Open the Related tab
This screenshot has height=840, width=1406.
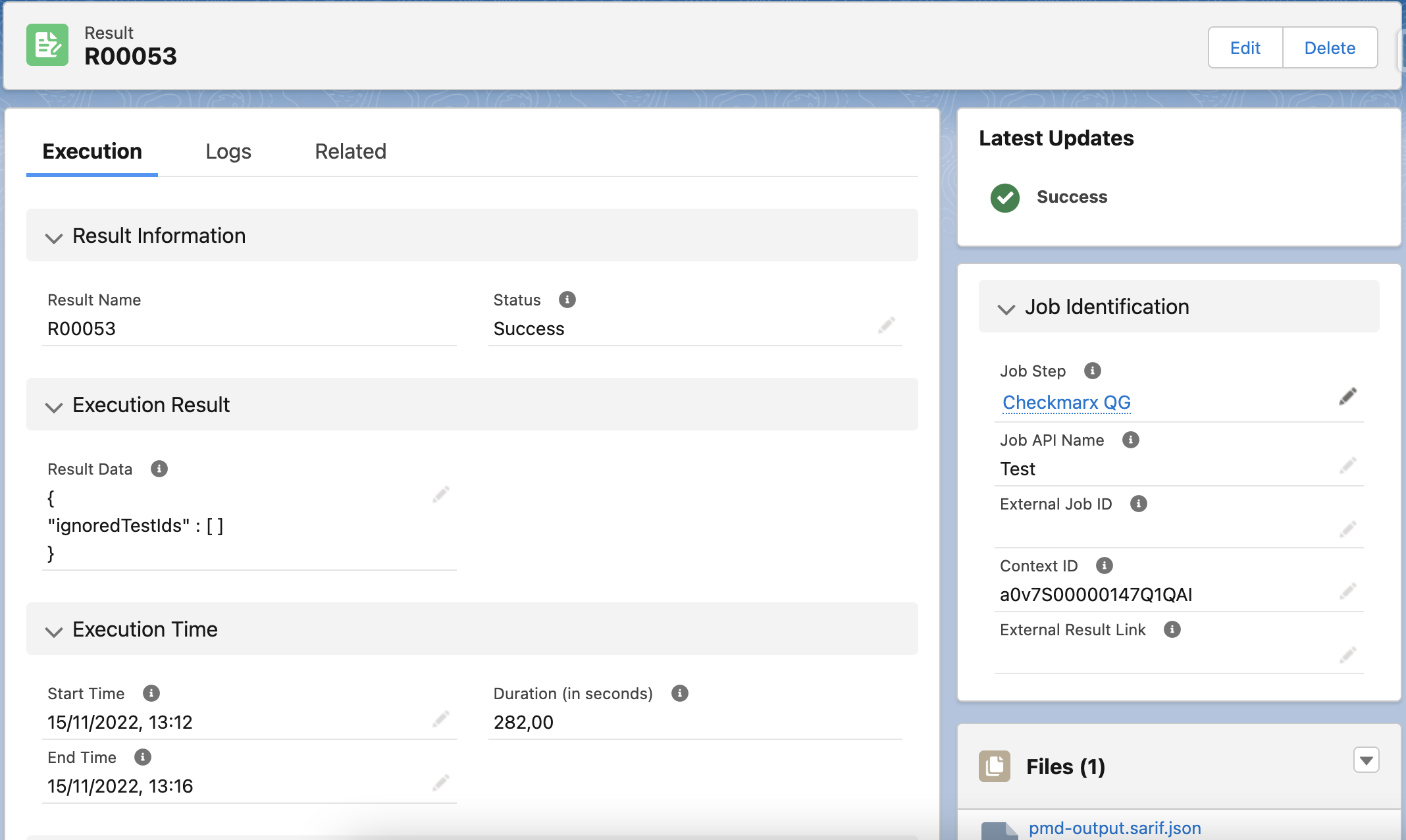[350, 151]
